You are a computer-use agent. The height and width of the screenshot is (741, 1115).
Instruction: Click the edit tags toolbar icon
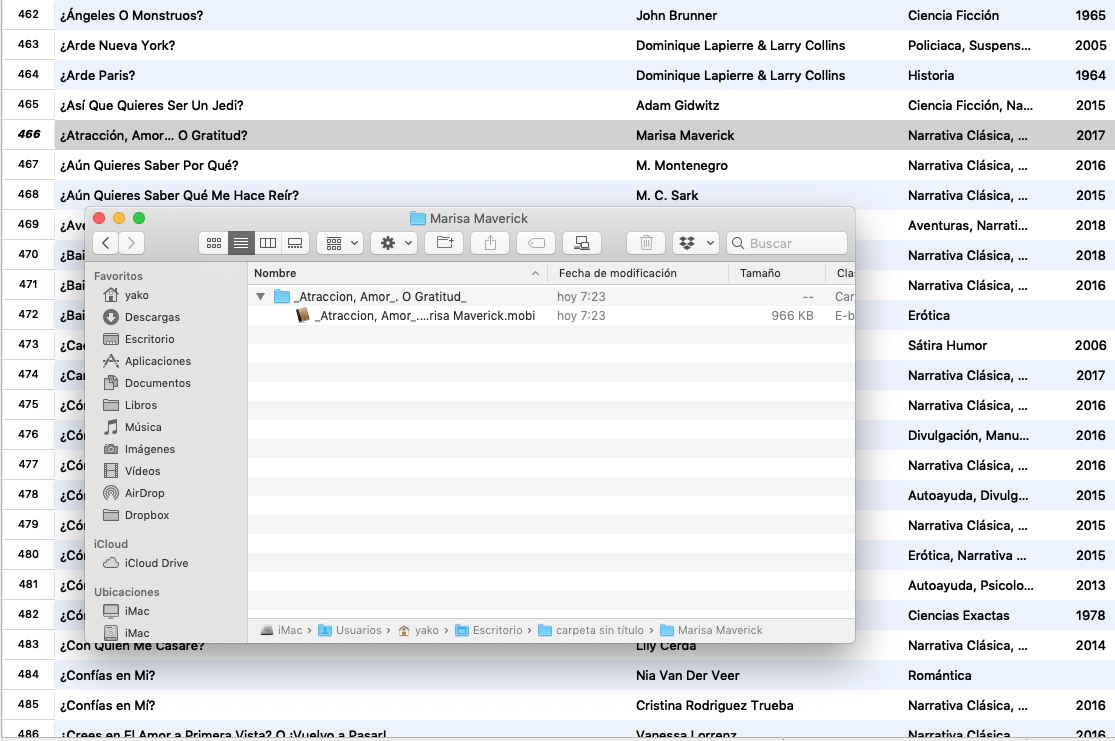click(536, 243)
